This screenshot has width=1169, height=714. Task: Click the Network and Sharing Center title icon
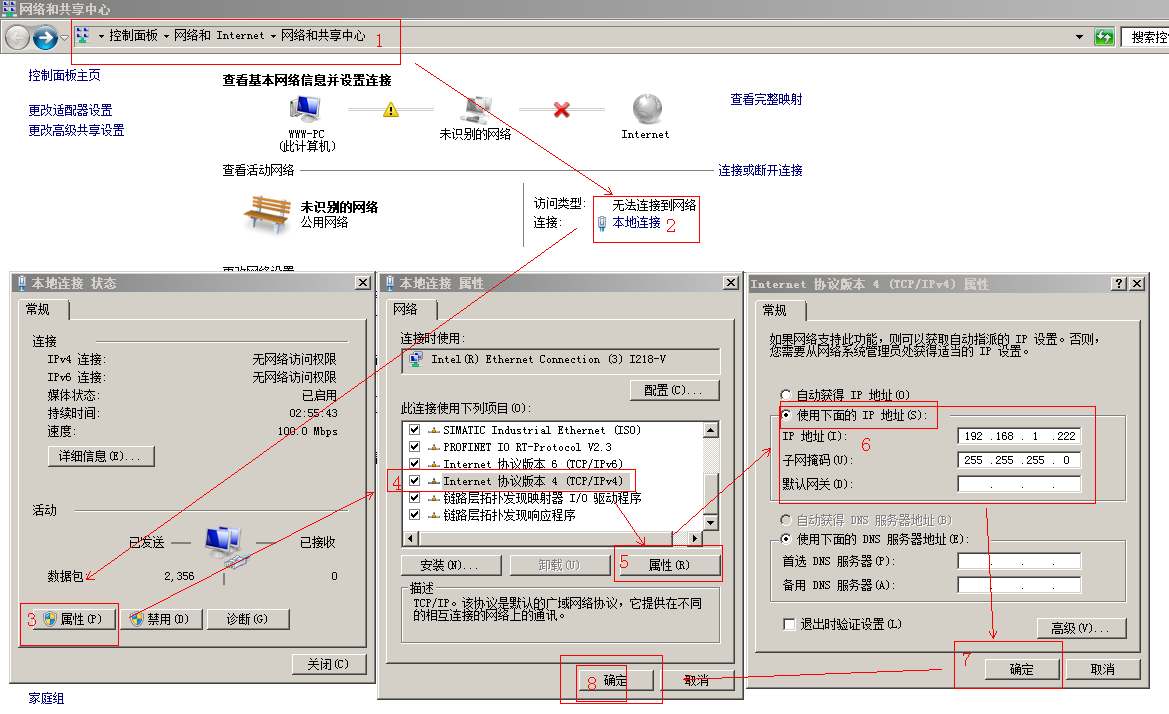click(x=8, y=8)
